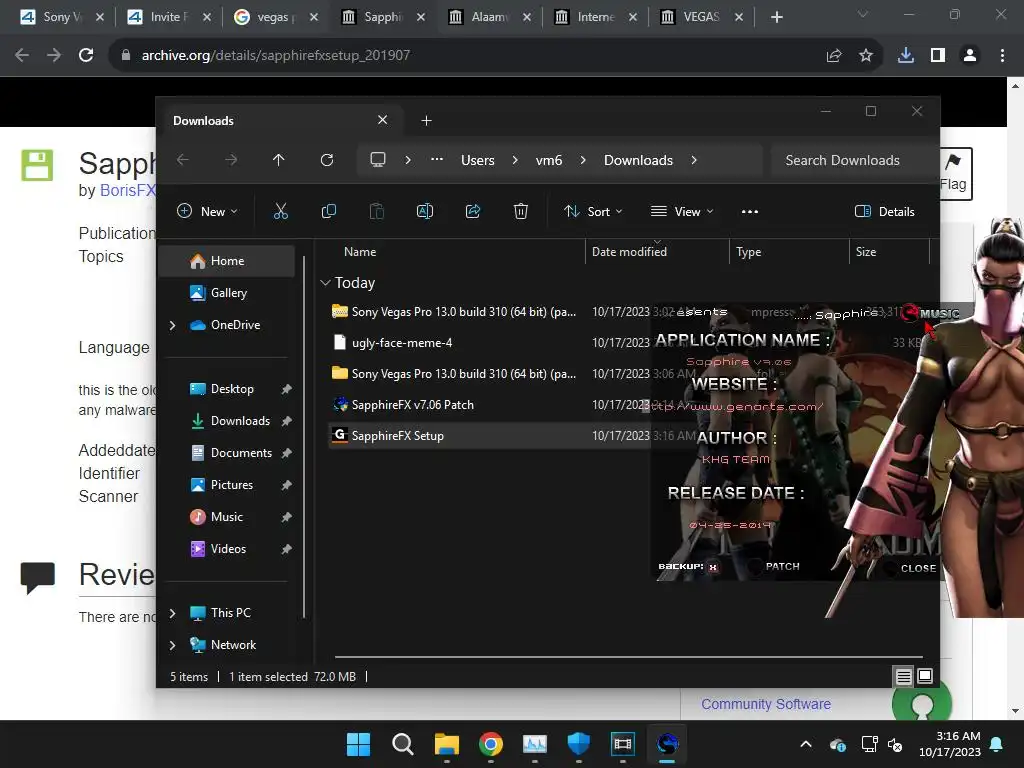Click the Cut icon in Explorer toolbar
This screenshot has width=1024, height=768.
tap(280, 211)
